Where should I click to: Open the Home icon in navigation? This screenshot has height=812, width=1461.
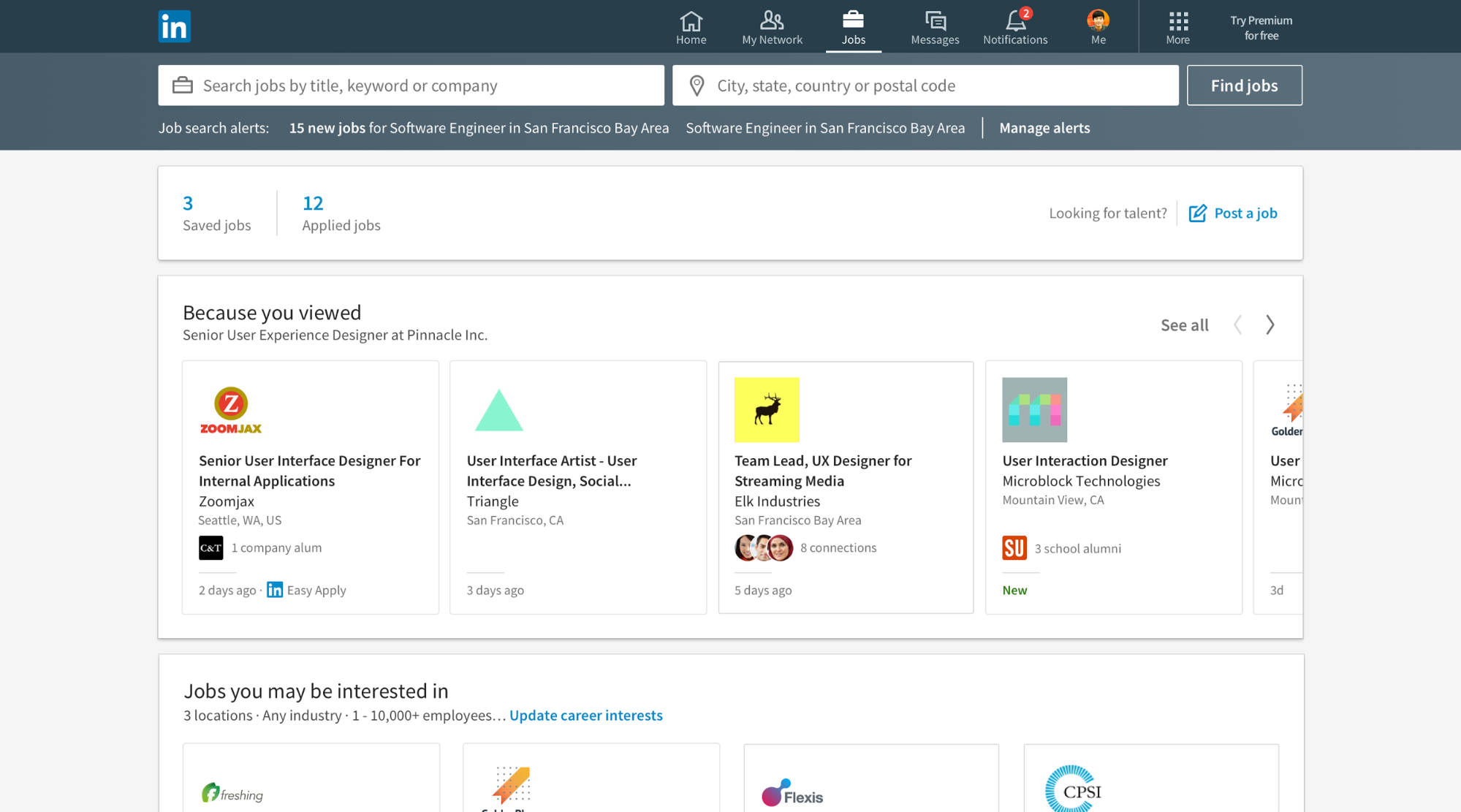click(691, 21)
